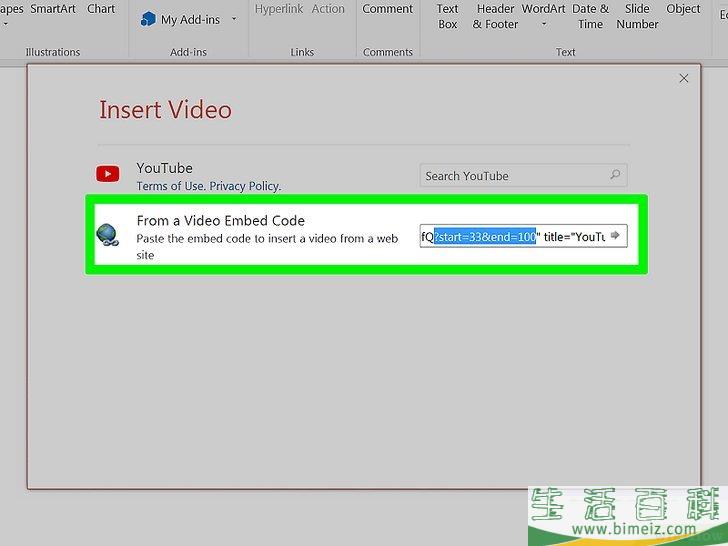
Task: Click Slide Number in ribbon
Action: (x=637, y=16)
